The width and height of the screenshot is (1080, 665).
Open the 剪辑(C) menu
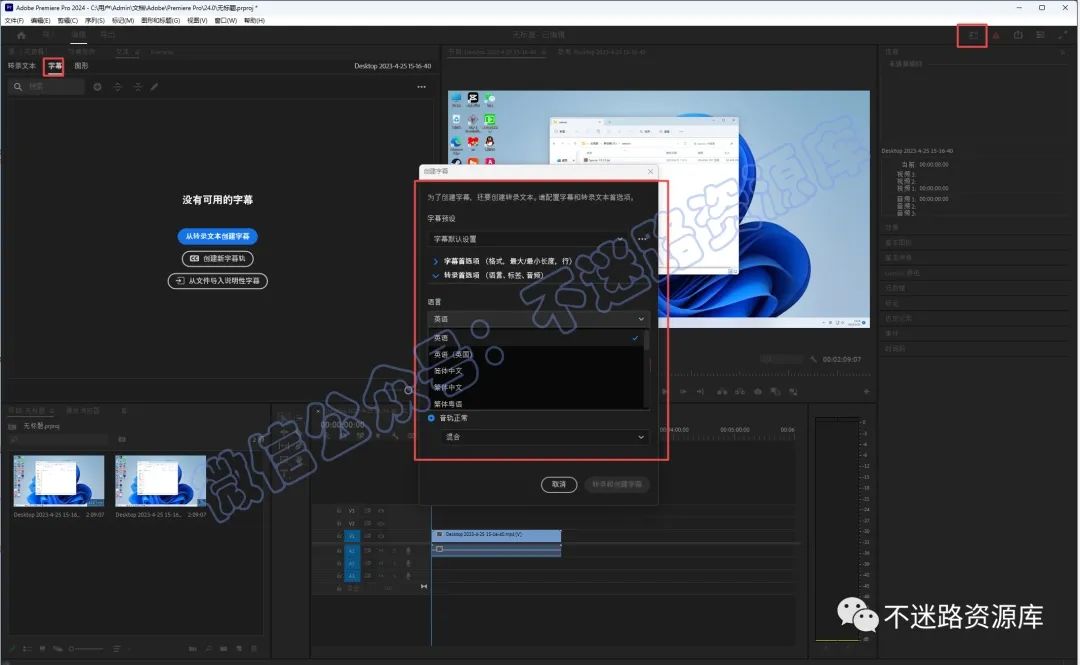68,21
